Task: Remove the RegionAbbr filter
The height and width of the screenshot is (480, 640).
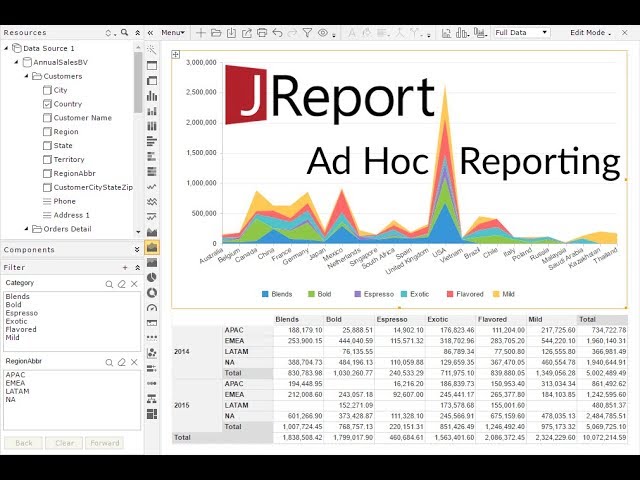Action: tap(134, 362)
